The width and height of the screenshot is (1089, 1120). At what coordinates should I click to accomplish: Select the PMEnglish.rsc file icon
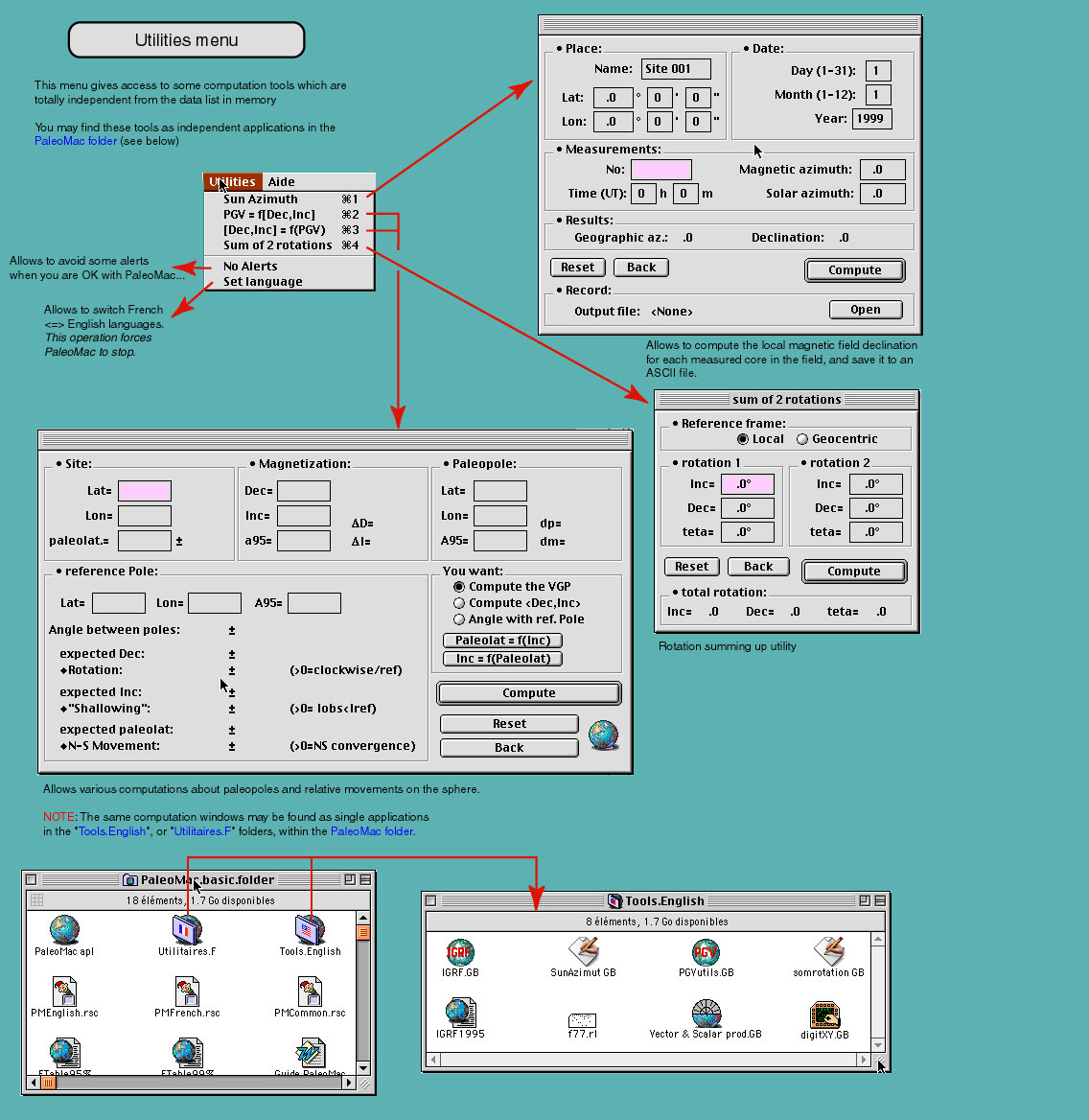tap(64, 992)
